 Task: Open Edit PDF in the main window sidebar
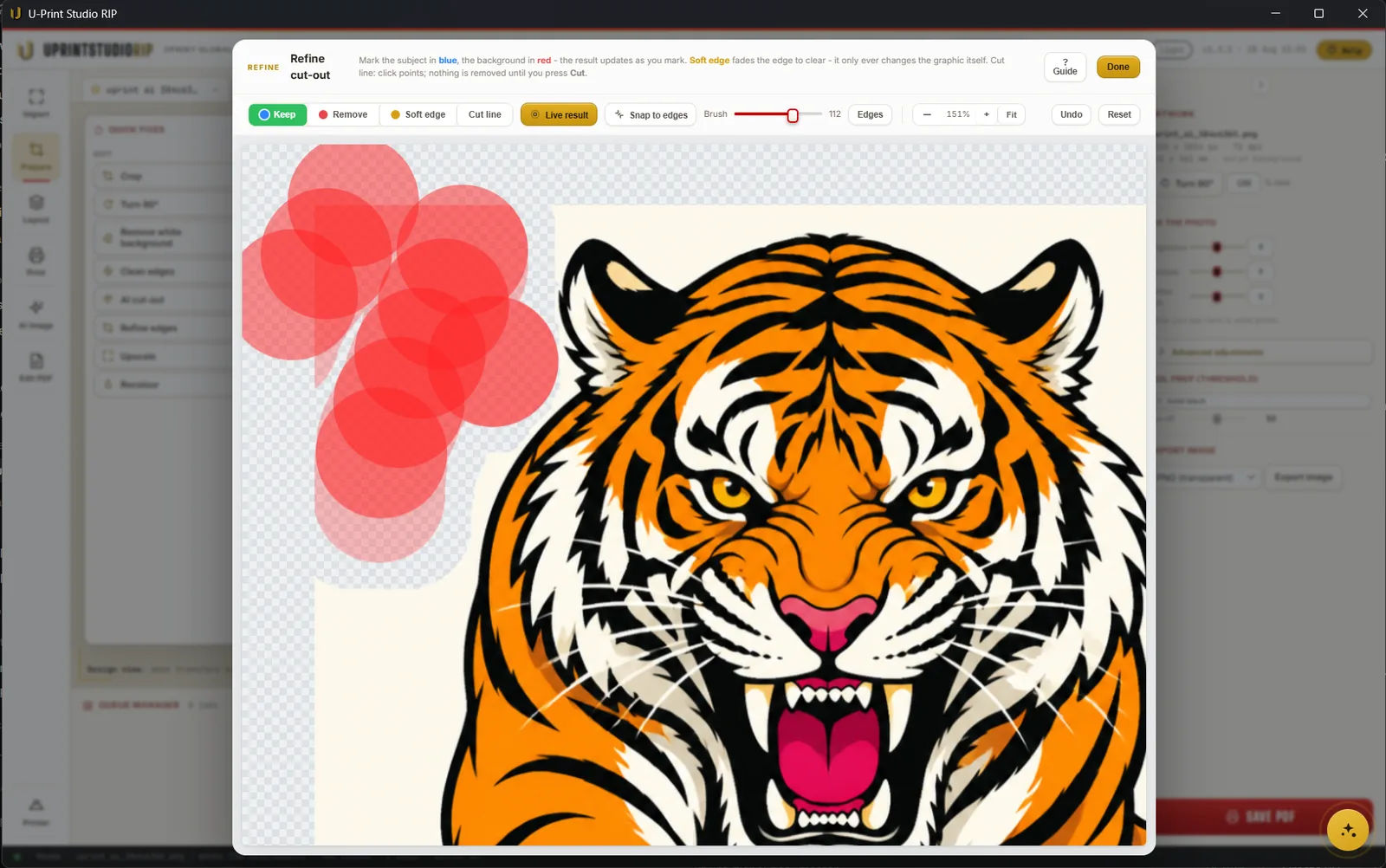coord(36,367)
